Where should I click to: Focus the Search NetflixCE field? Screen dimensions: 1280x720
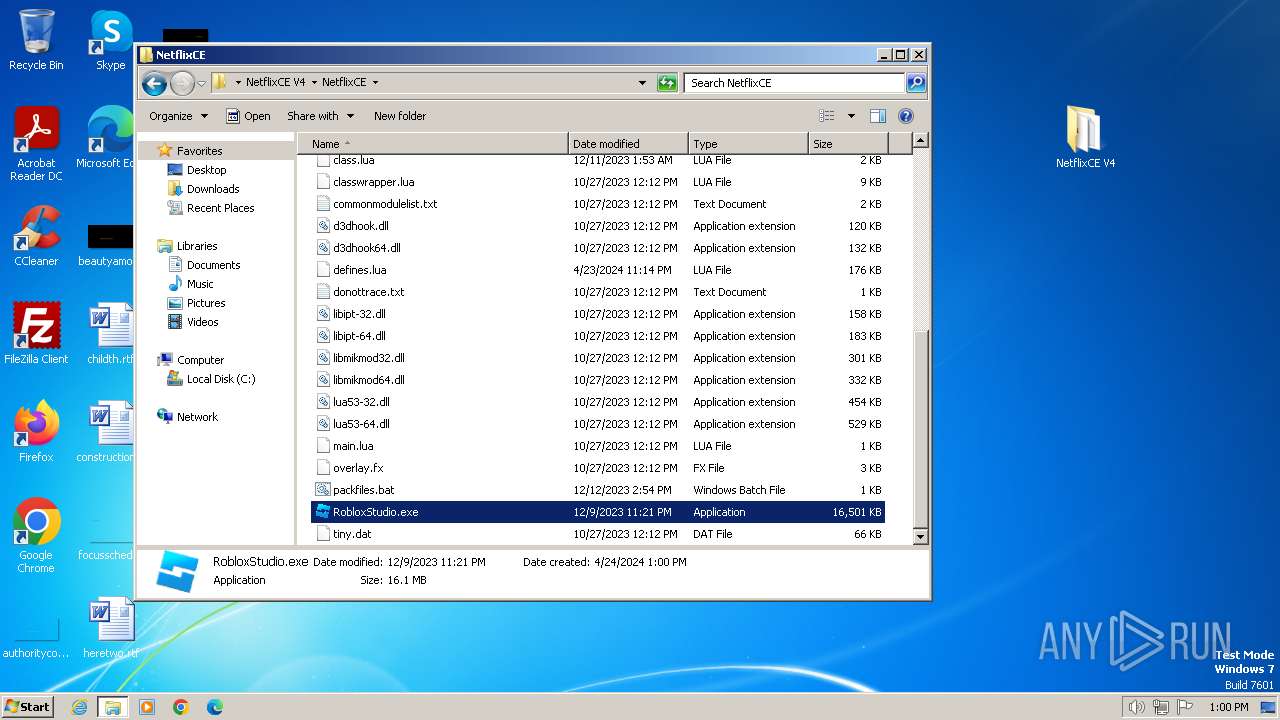click(795, 83)
